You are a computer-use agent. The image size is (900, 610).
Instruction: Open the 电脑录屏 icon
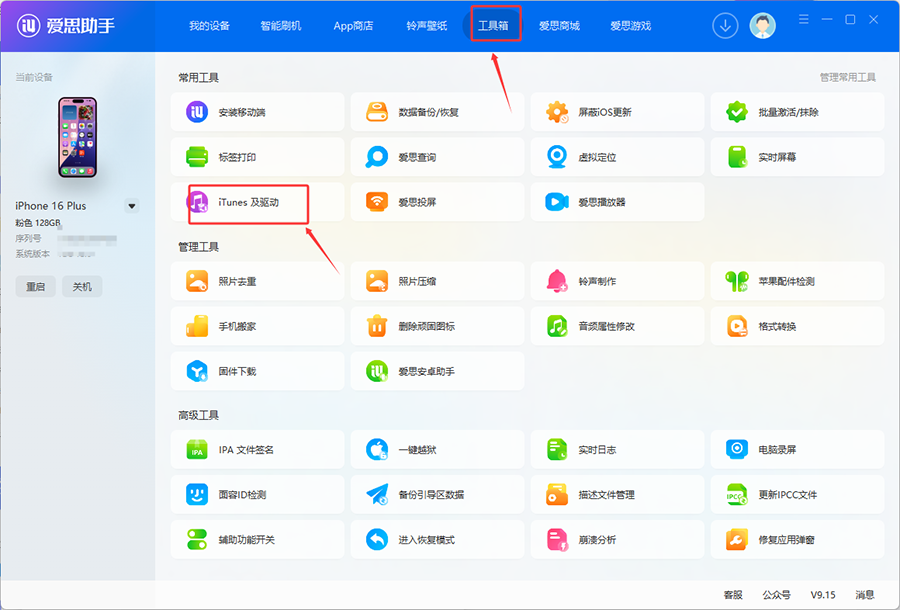point(737,449)
